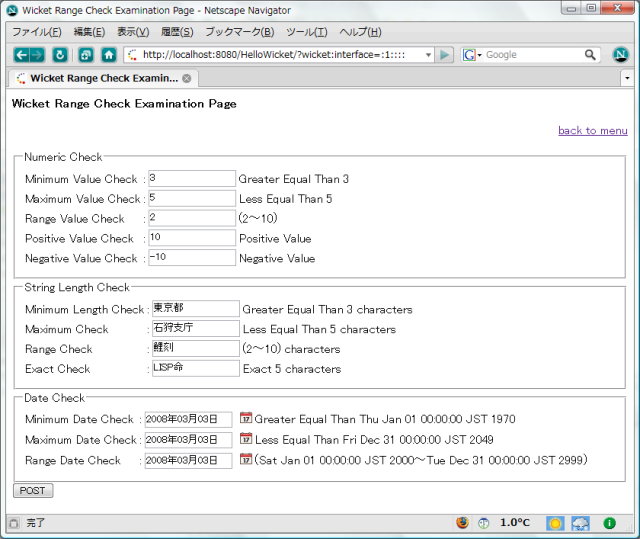The width and height of the screenshot is (640, 539).
Task: Click the sunny weather icon in status bar
Action: point(555,523)
